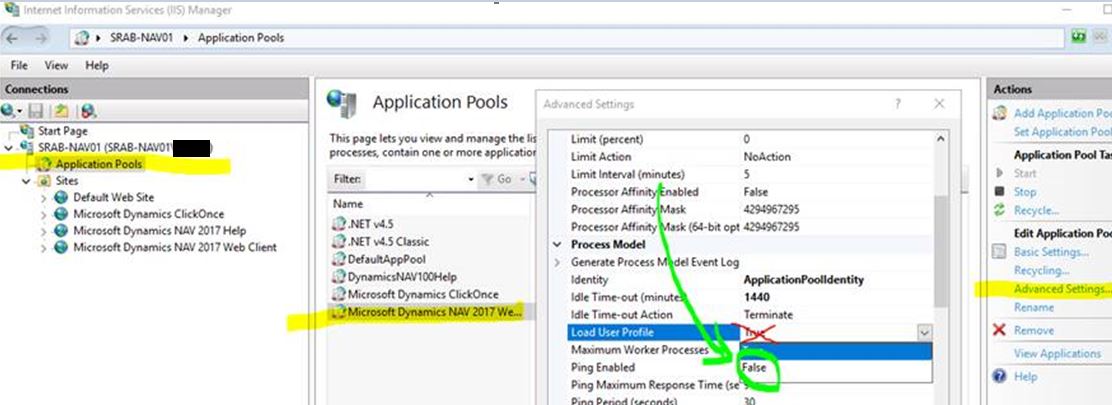This screenshot has height=405, width=1112.
Task: Click the Advanced Settings help question mark
Action: (898, 104)
